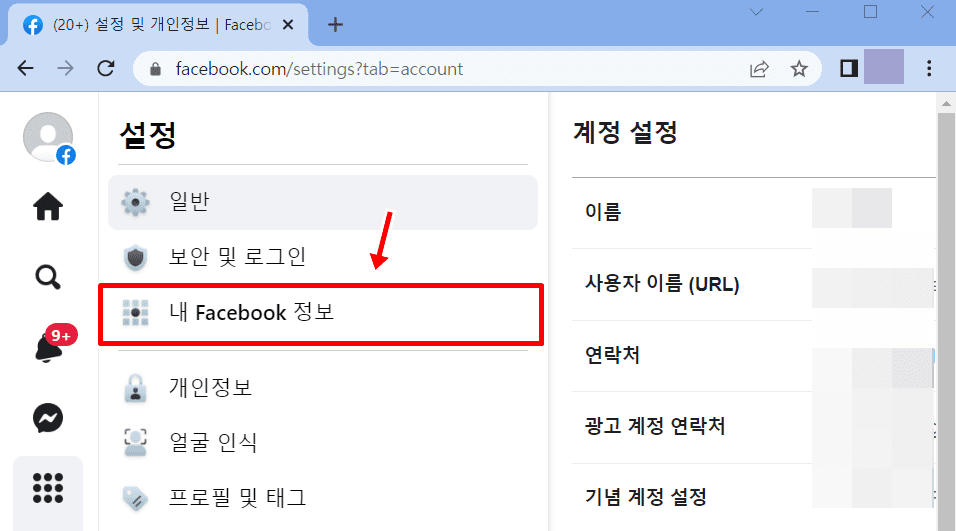Screen dimensions: 956x531
Task: Open the notifications bell
Action: pos(49,347)
